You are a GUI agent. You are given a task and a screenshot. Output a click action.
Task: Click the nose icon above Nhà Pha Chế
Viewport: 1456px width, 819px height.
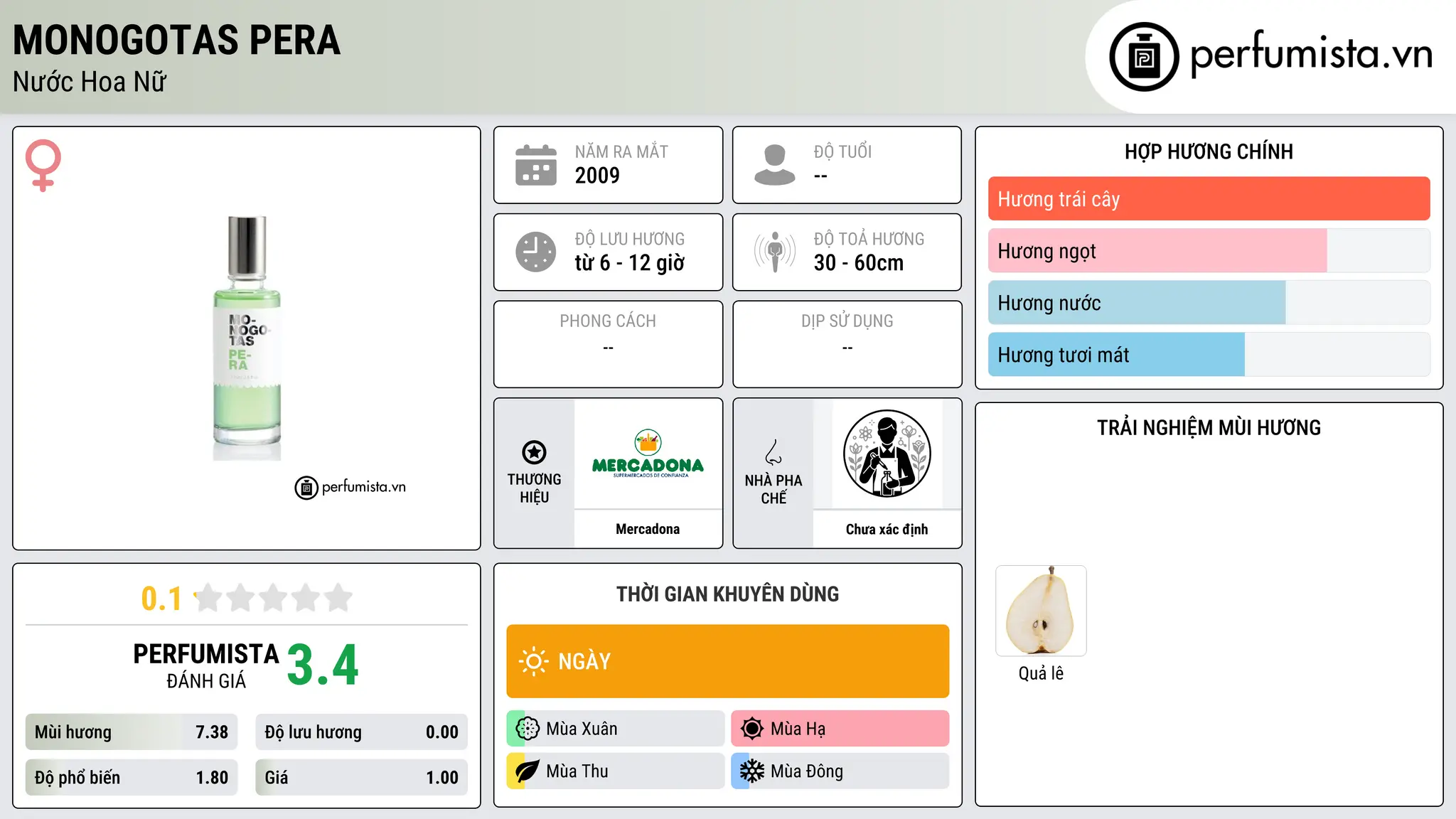(x=773, y=452)
